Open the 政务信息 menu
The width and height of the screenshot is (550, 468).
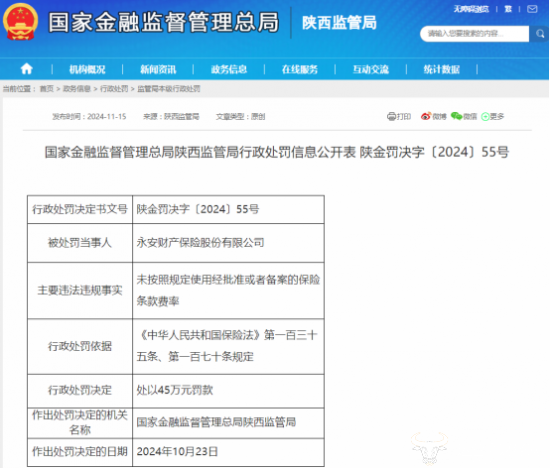coord(229,69)
